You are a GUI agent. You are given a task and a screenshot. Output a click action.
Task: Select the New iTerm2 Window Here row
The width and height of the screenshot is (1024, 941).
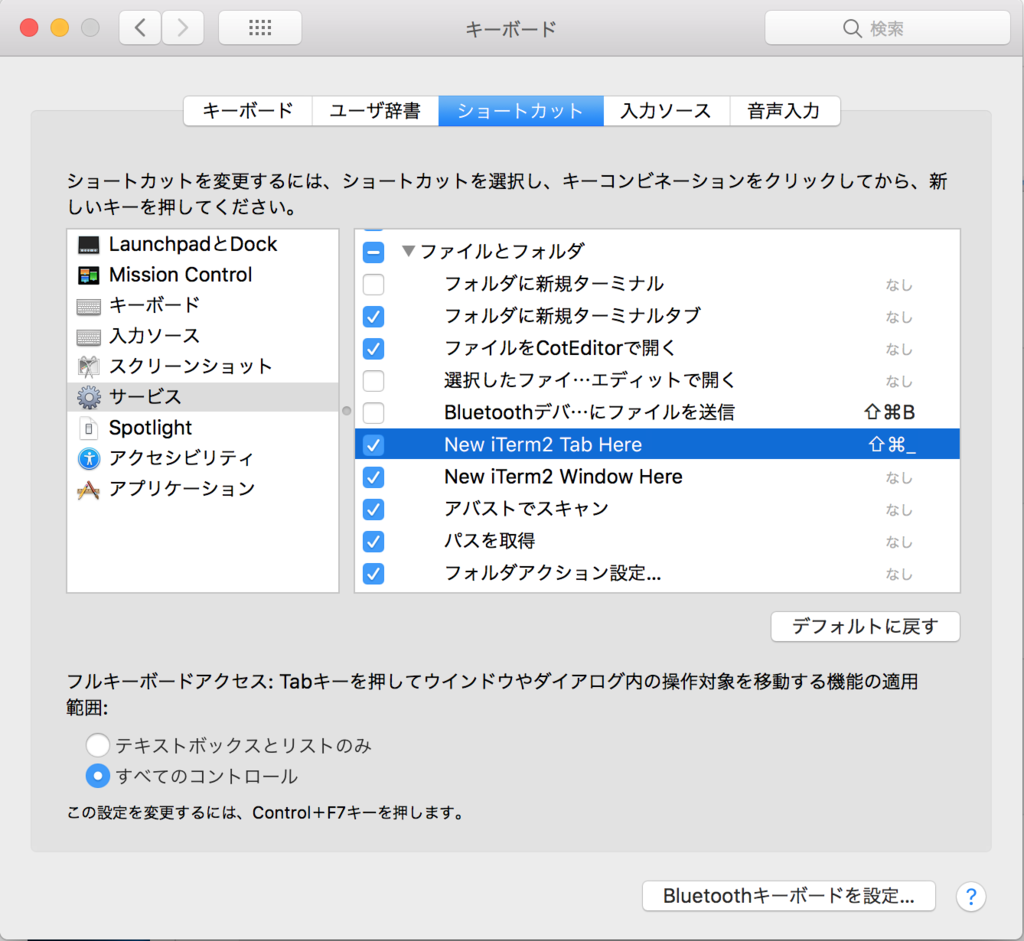[563, 477]
